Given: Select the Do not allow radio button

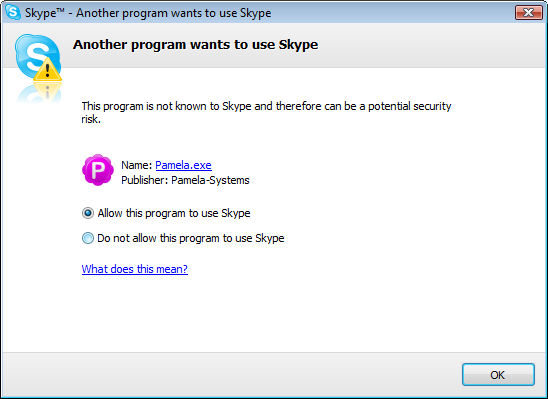Looking at the screenshot, I should click(x=88, y=238).
